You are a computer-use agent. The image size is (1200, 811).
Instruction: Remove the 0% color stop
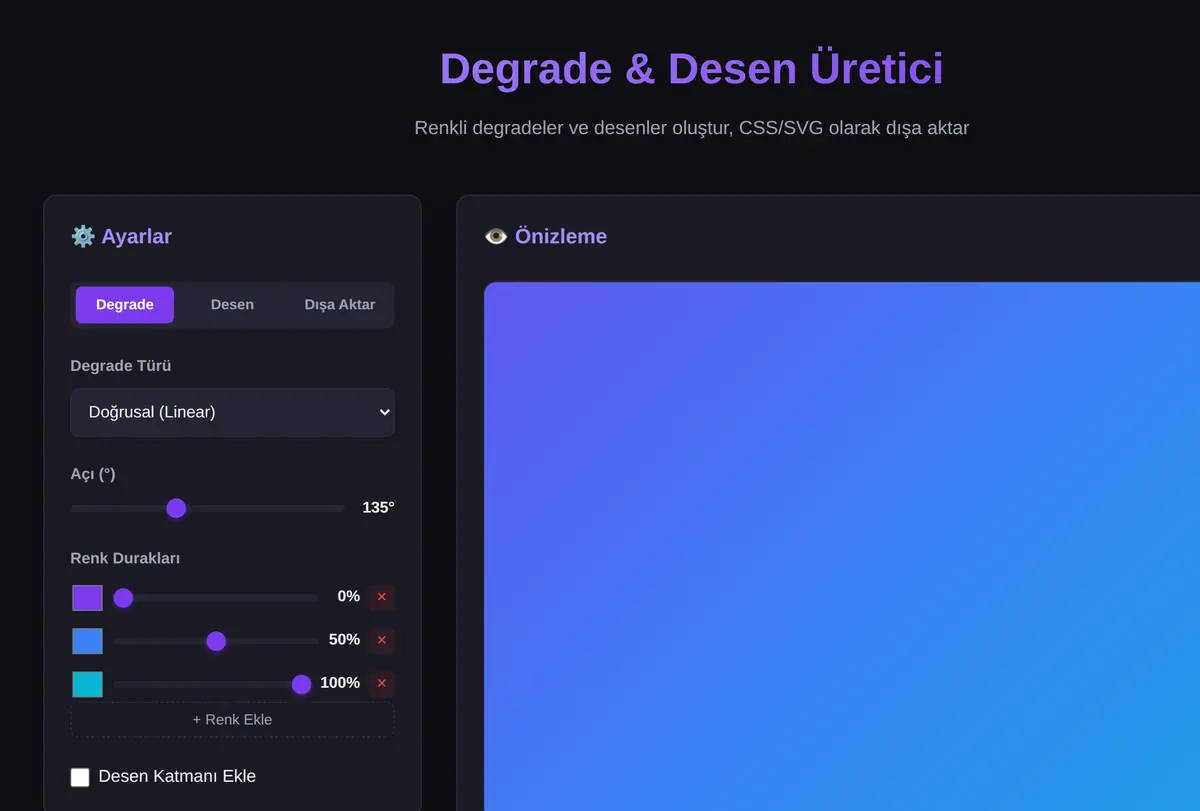(381, 597)
